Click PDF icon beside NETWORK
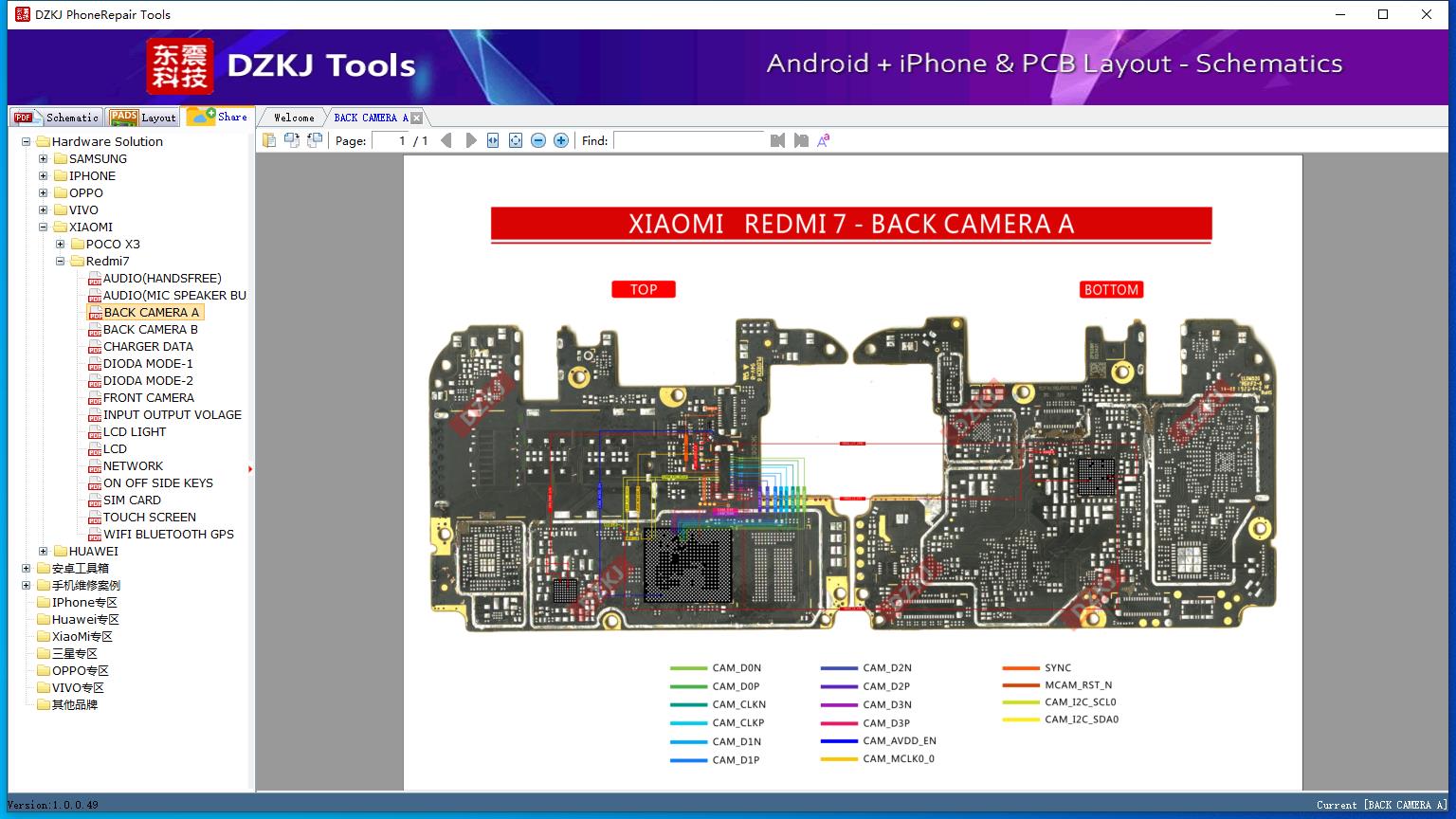Screen dimensions: 1456x819 click(x=95, y=466)
